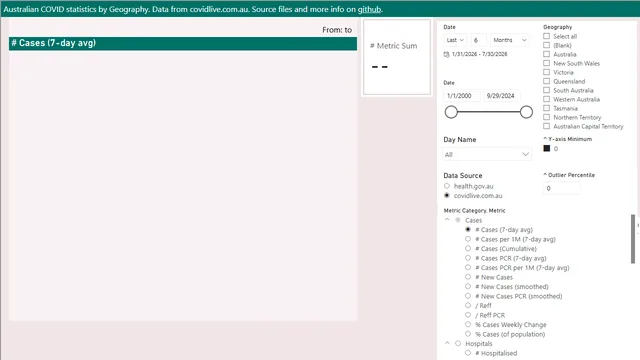Screen dimensions: 640x360
Task: Select '# New Cases PCR (smoothed)' metric
Action: 468,296
